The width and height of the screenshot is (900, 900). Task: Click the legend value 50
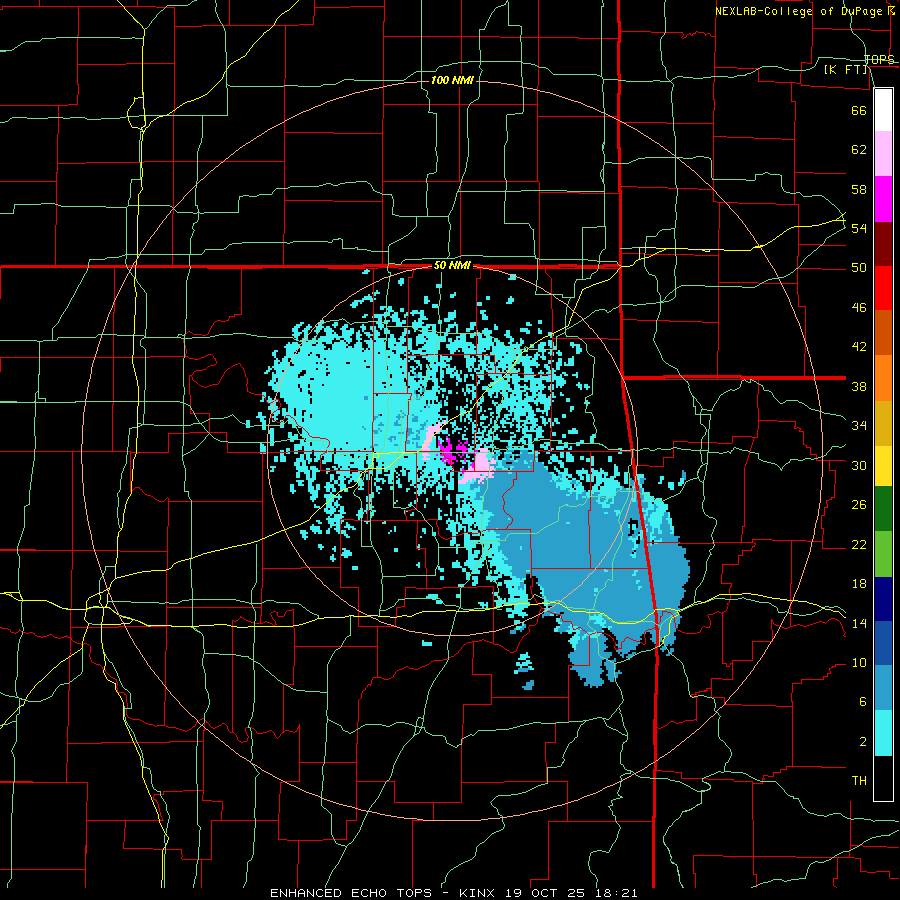[x=859, y=268]
